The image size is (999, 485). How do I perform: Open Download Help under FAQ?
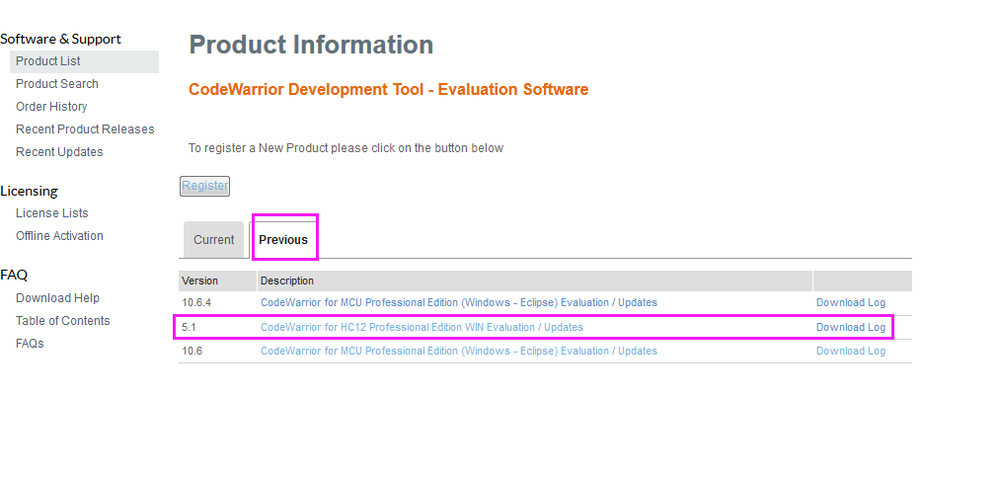pyautogui.click(x=58, y=298)
